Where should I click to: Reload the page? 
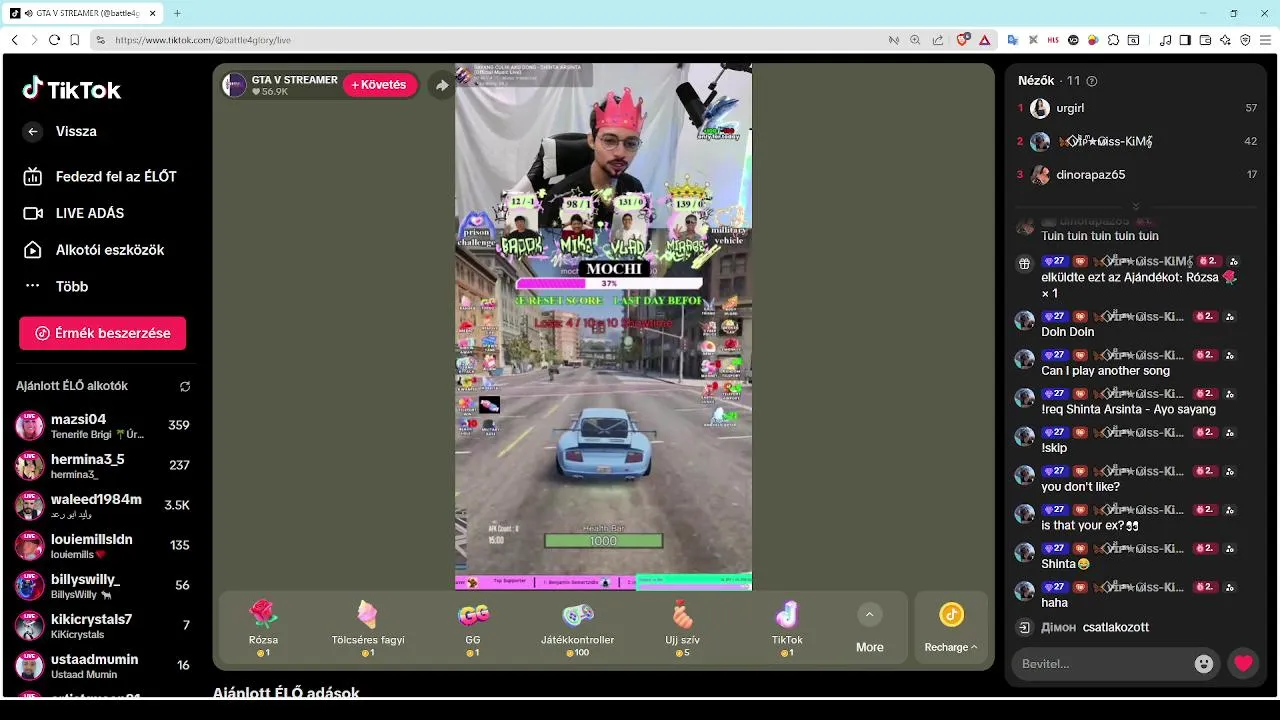[x=54, y=40]
